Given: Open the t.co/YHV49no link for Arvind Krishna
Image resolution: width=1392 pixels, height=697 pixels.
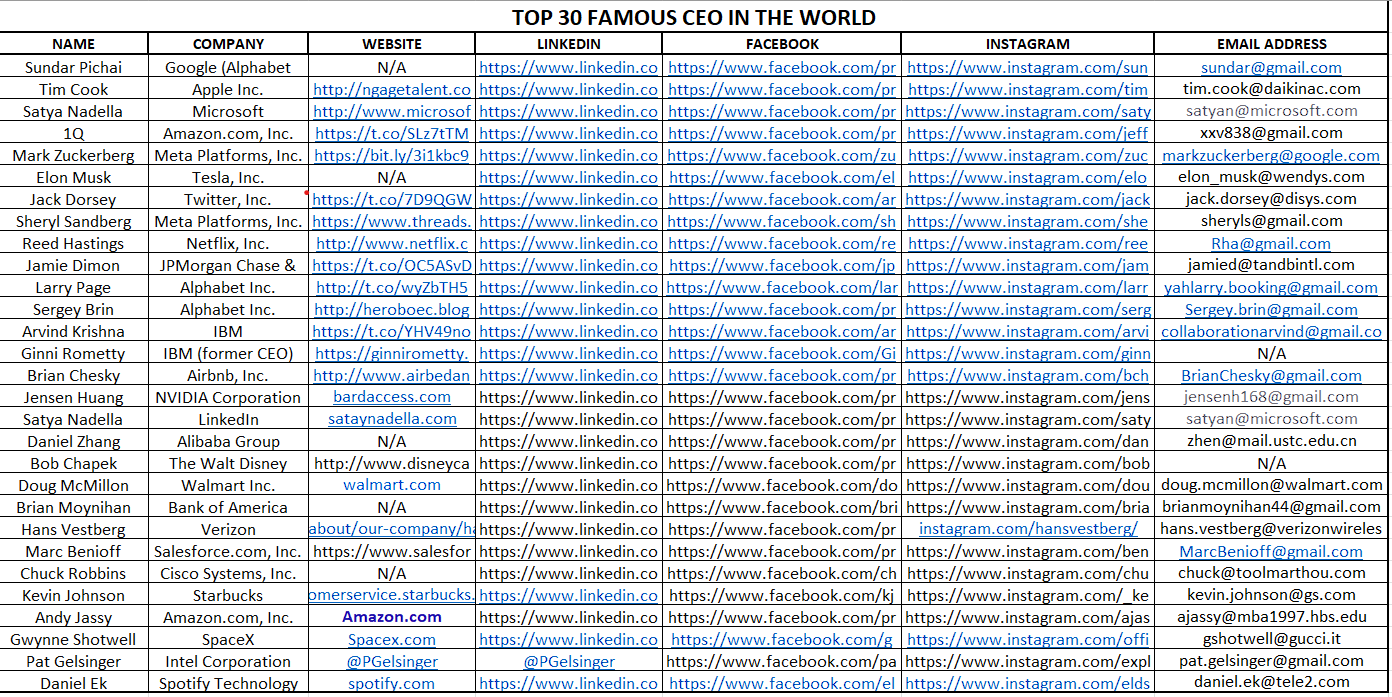Looking at the screenshot, I should pos(392,331).
